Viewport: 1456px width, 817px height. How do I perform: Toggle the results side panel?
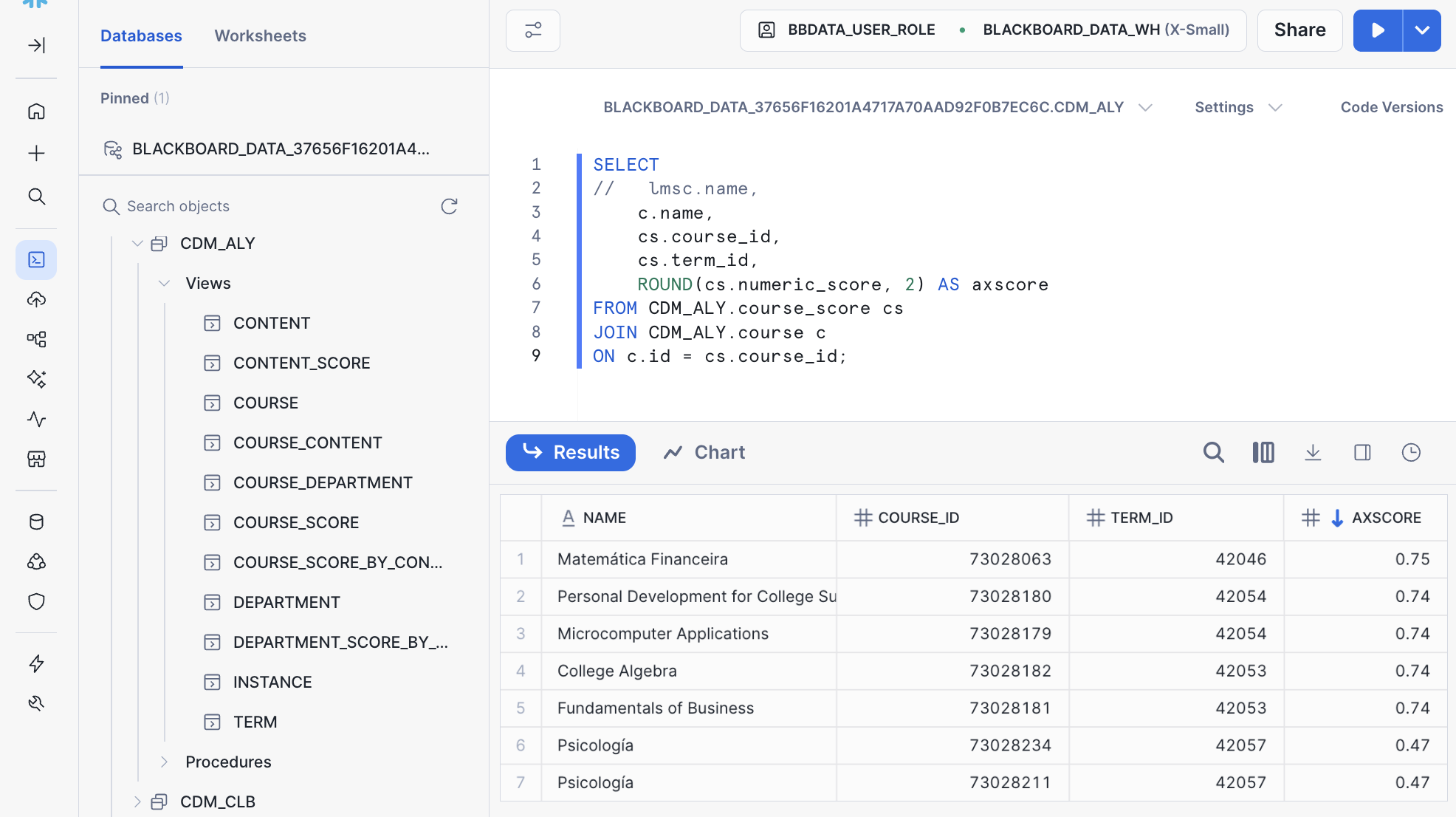pyautogui.click(x=1362, y=452)
